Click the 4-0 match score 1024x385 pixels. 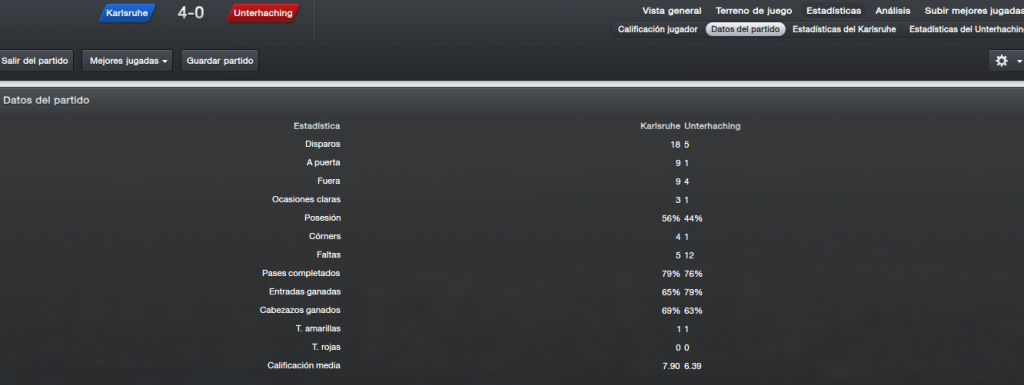point(191,12)
